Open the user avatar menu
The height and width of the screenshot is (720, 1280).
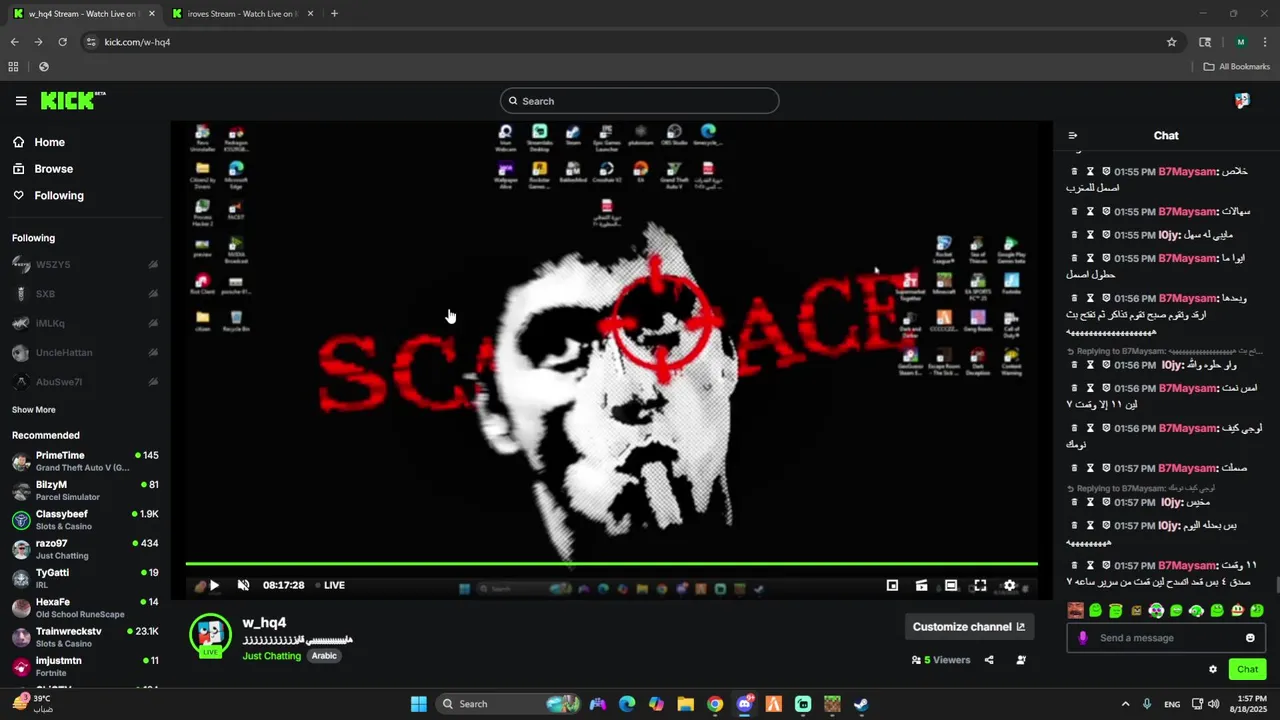point(1242,101)
